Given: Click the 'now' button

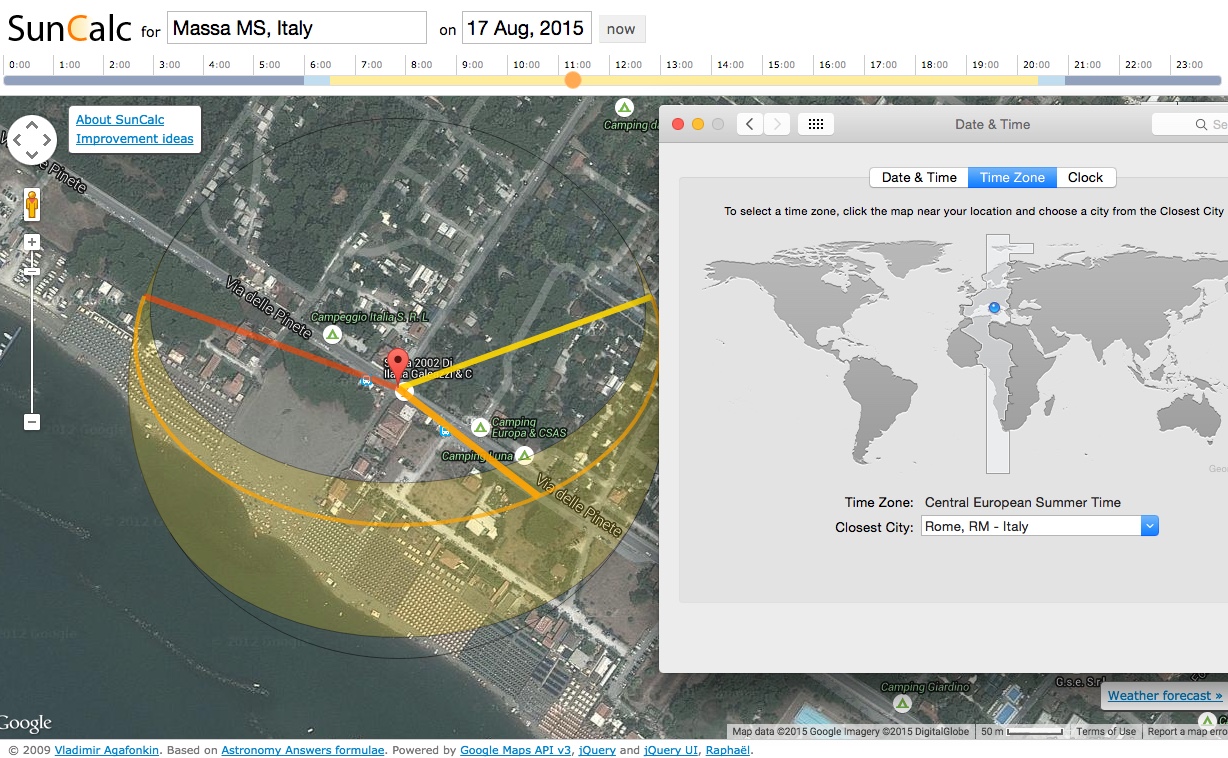Looking at the screenshot, I should click(x=621, y=29).
